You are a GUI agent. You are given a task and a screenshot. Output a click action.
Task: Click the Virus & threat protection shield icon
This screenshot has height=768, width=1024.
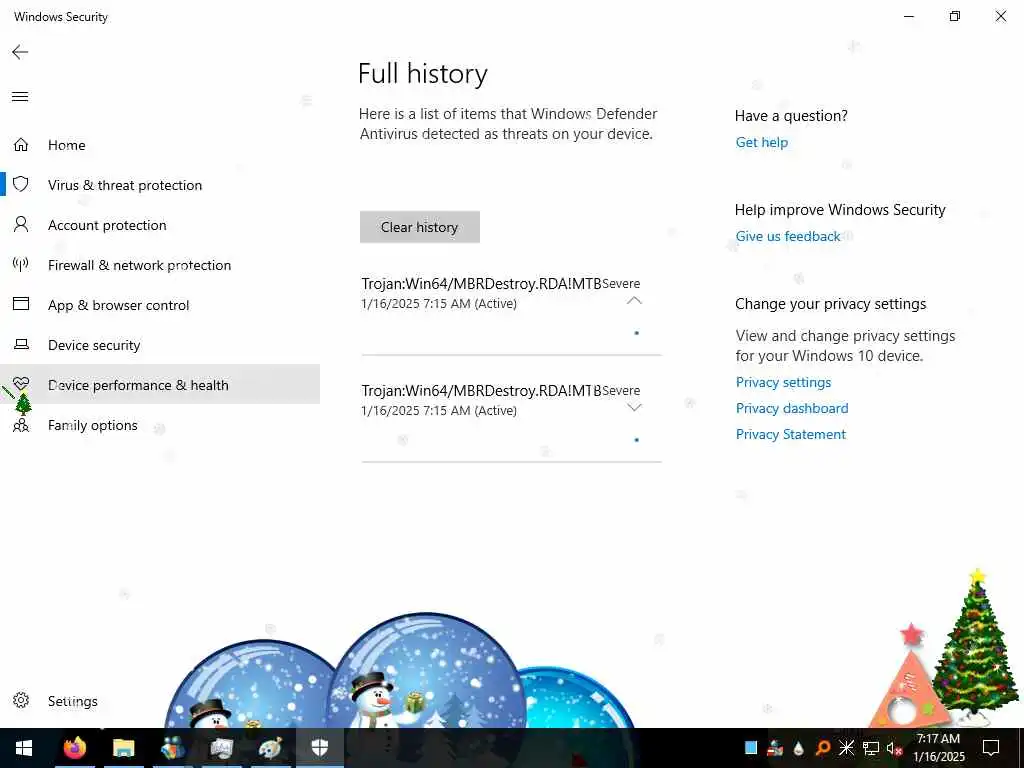(x=21, y=184)
